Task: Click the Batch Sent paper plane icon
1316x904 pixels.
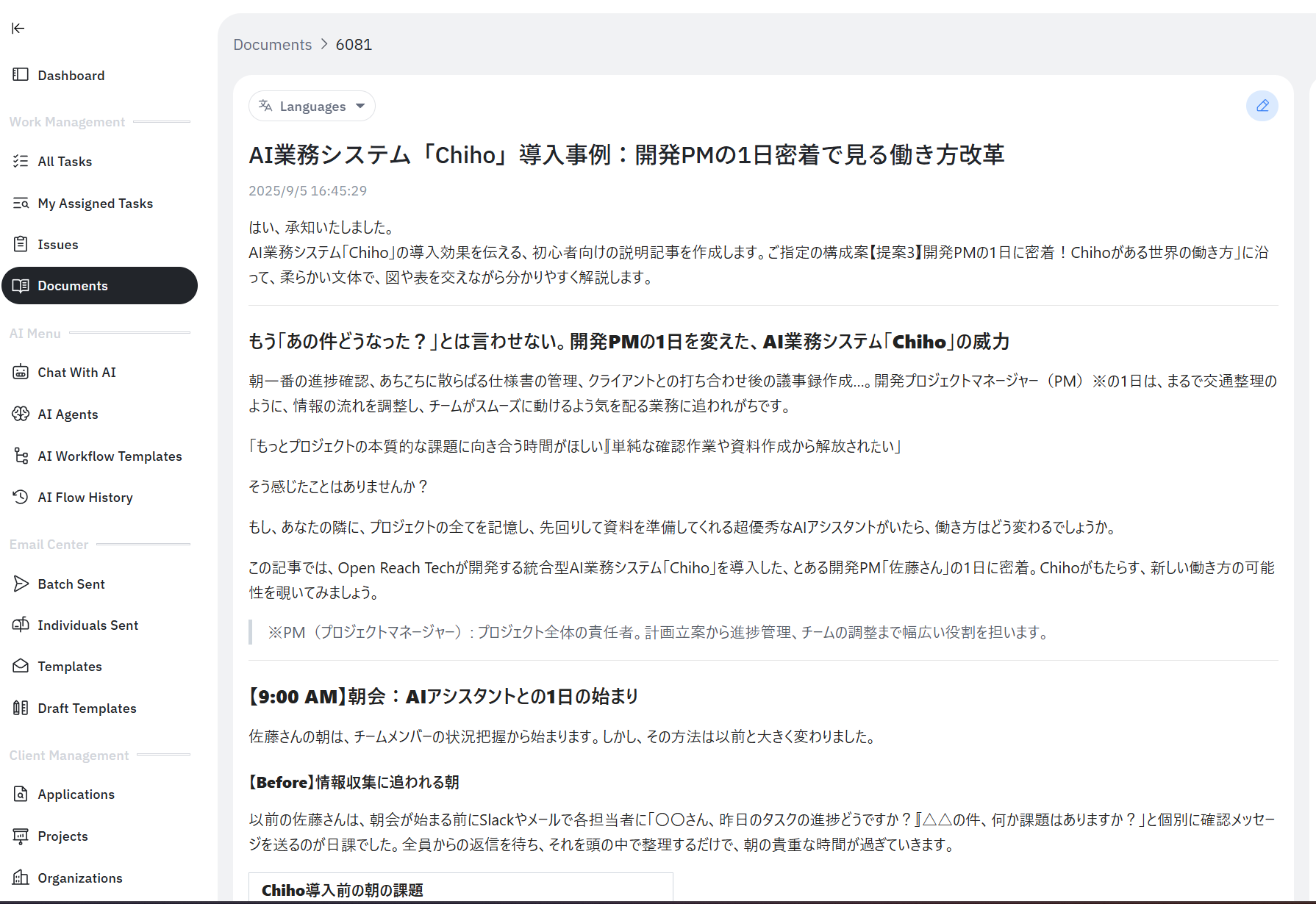Action: click(21, 584)
